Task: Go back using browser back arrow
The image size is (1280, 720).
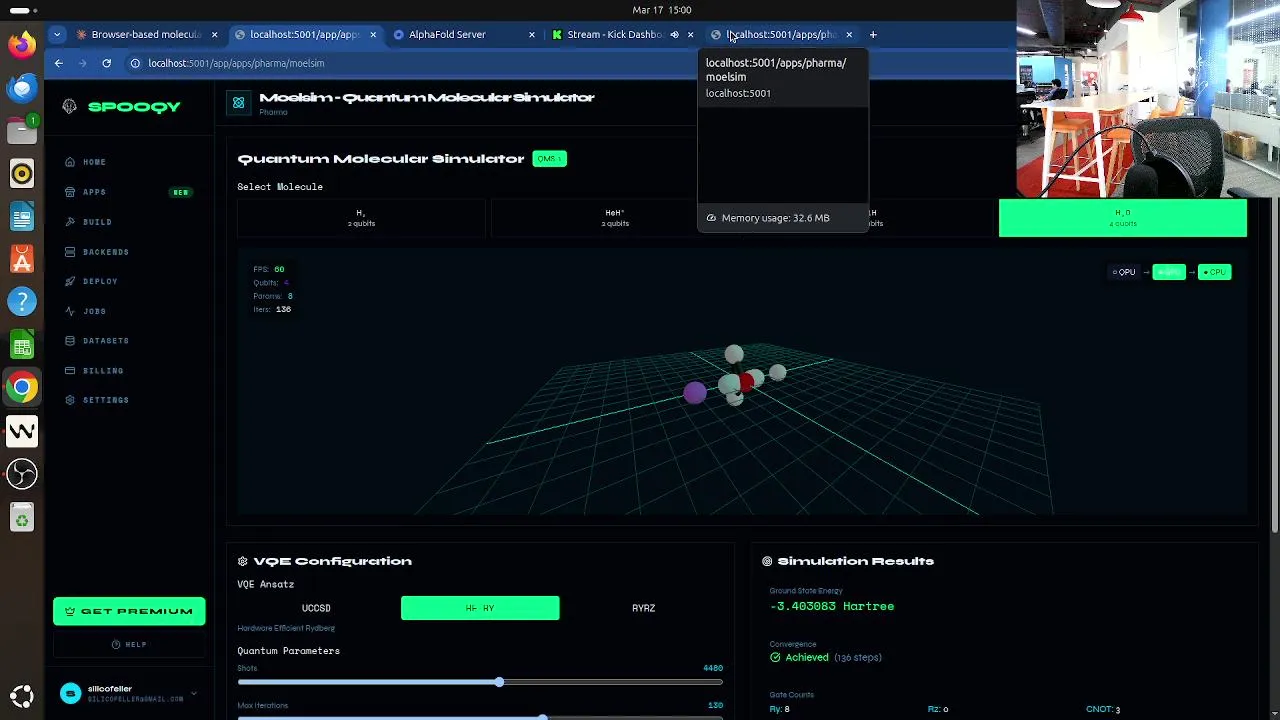Action: 58,63
